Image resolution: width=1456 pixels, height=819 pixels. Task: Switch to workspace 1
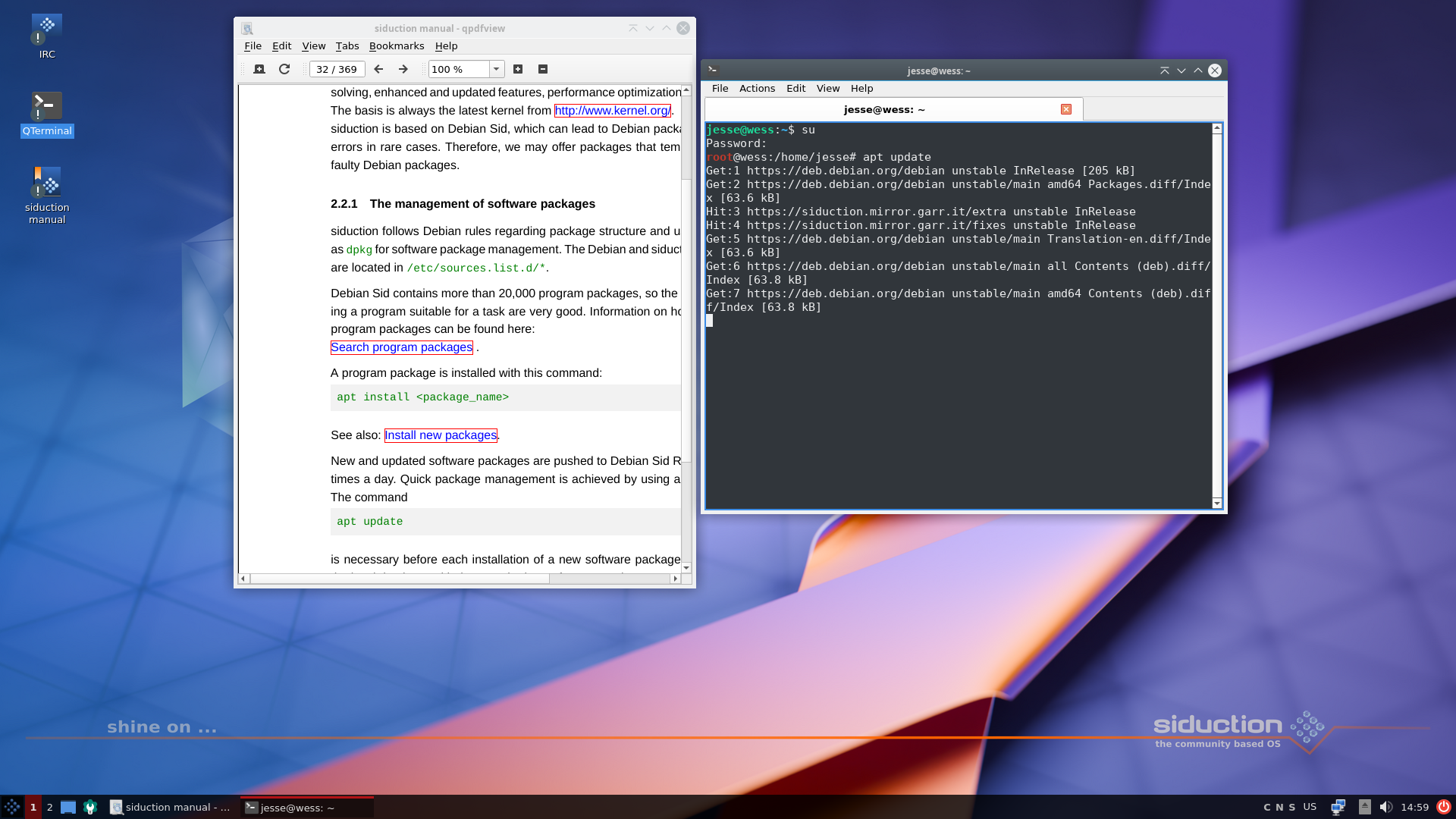33,807
